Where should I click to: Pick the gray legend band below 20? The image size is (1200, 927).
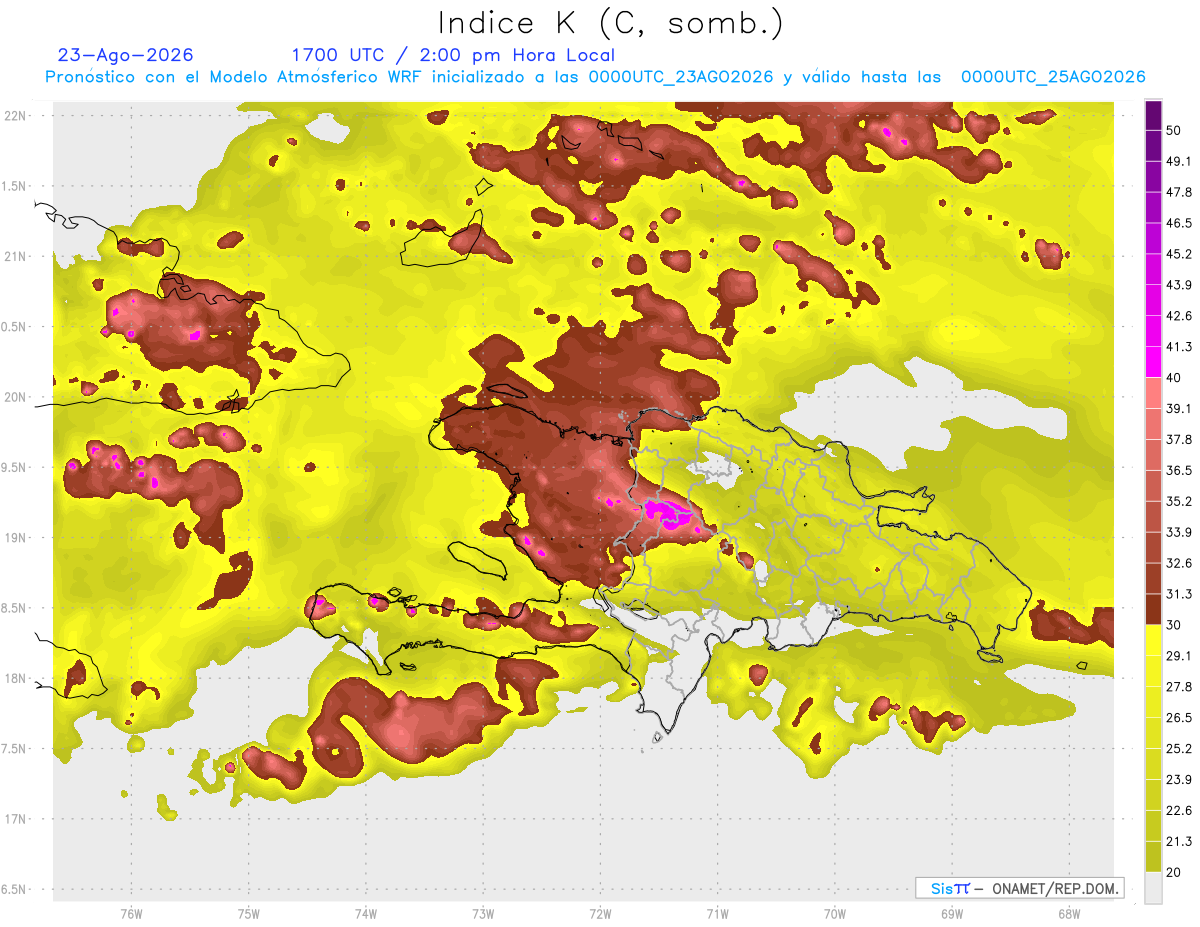click(x=1153, y=888)
